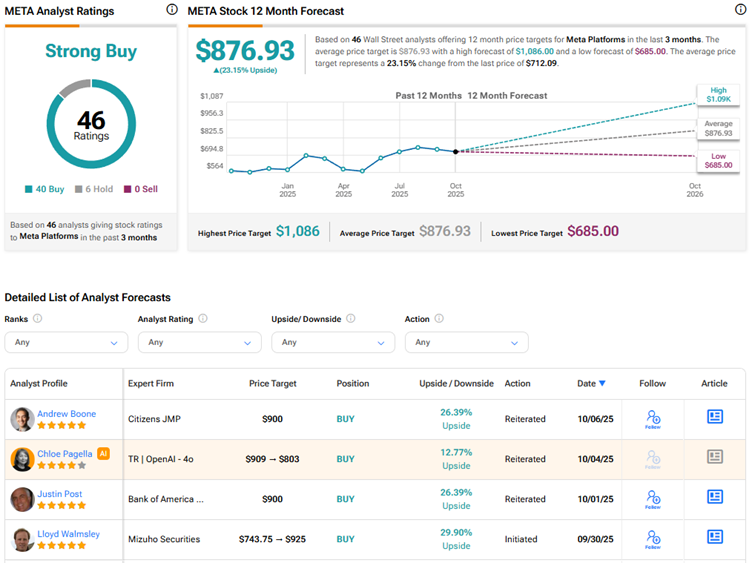
Task: Open article icon for Lloyd Walmsley row
Action: click(715, 537)
